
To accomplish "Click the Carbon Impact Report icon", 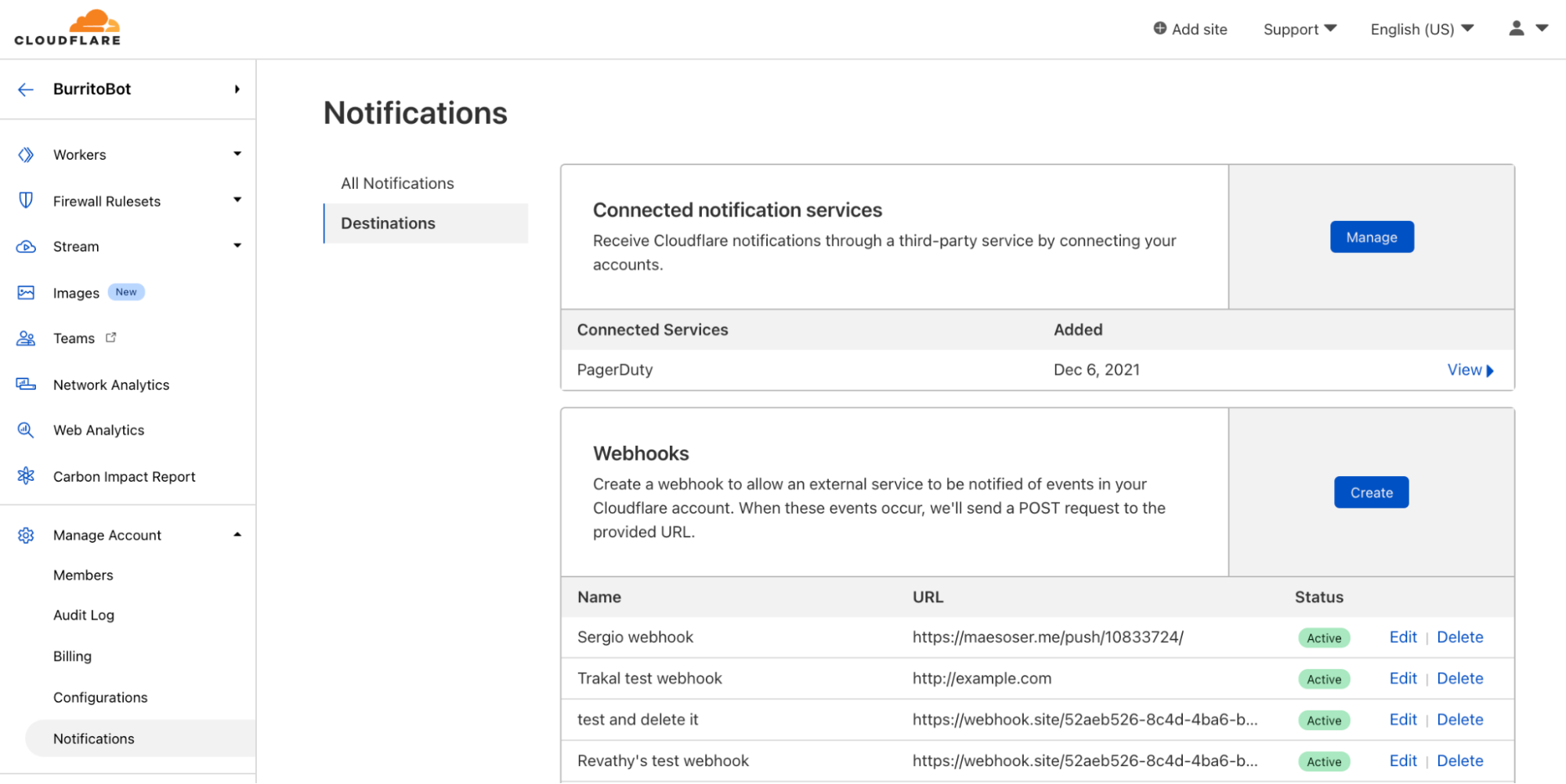I will [26, 476].
